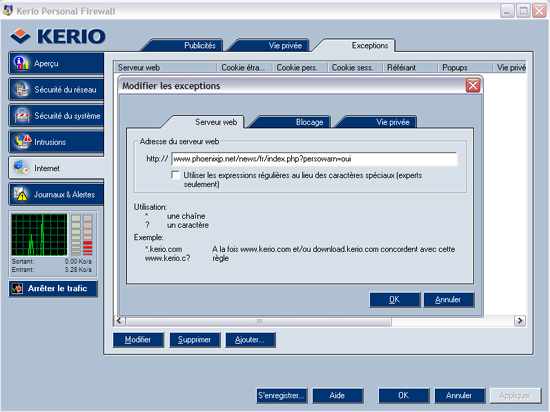Click the scroll left arrow
Viewport: 550px width, 412px height.
tap(119, 321)
